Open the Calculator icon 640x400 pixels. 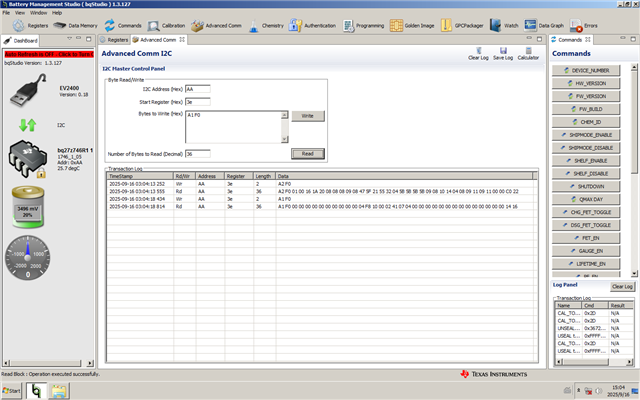click(528, 53)
